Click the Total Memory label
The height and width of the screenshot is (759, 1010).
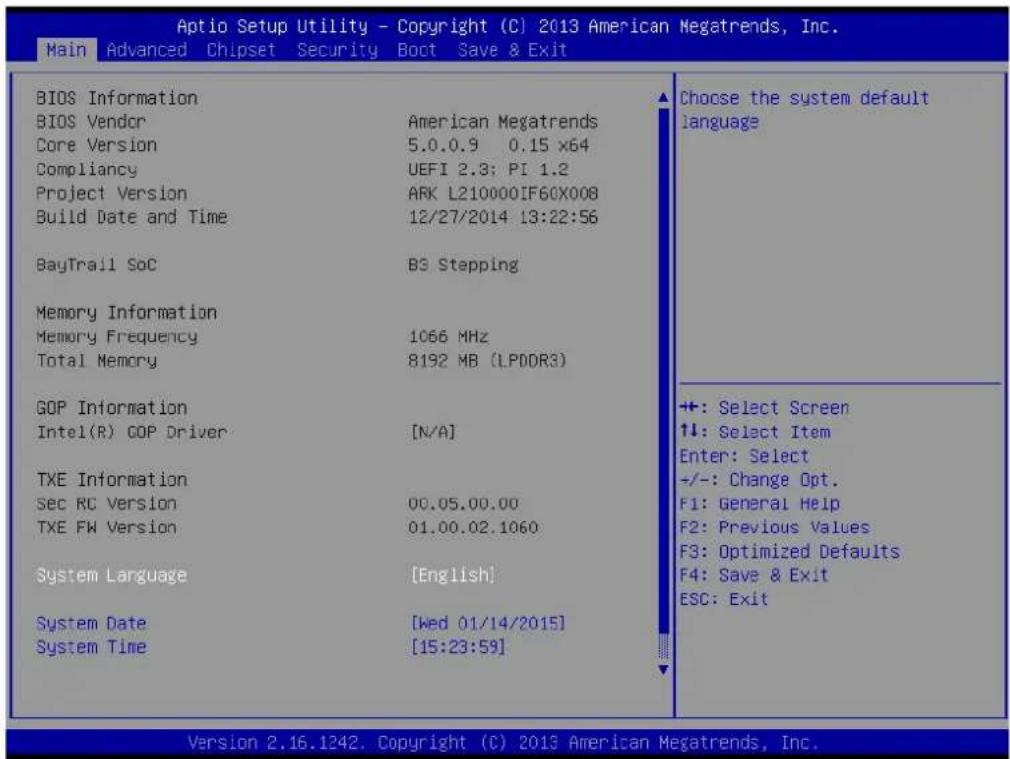pyautogui.click(x=96, y=360)
